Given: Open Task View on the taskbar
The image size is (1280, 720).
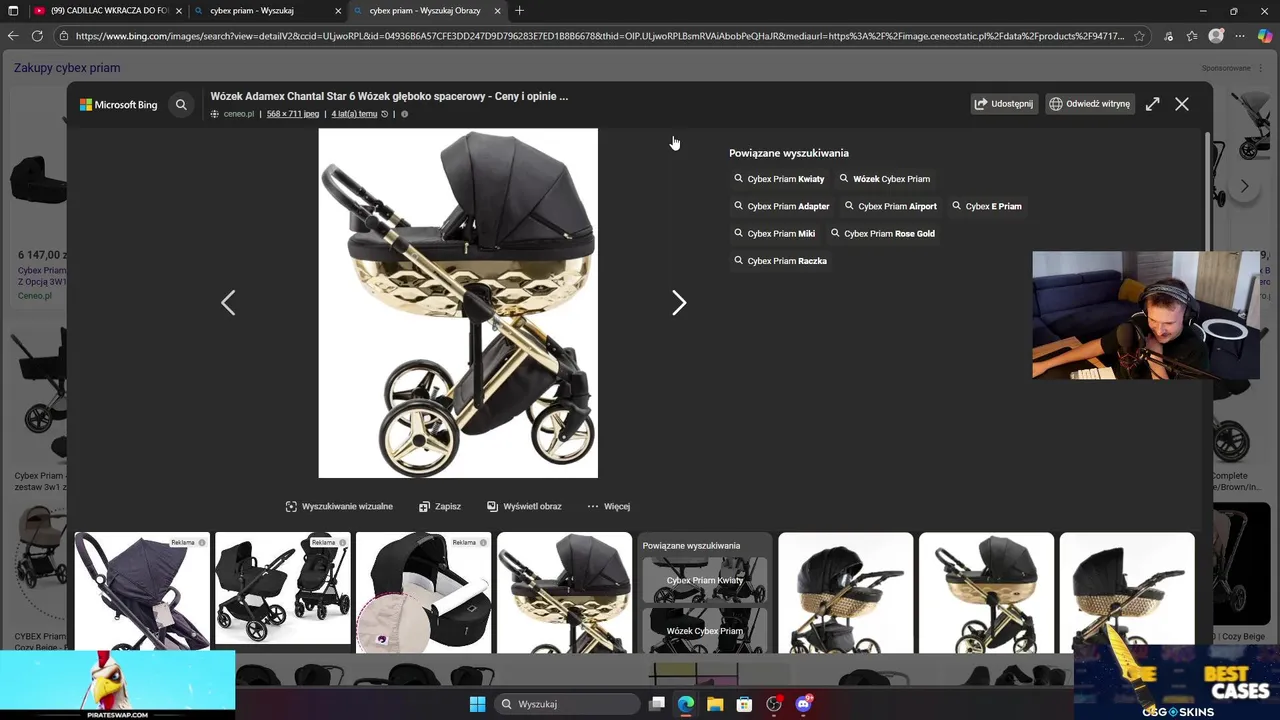Looking at the screenshot, I should tap(657, 704).
